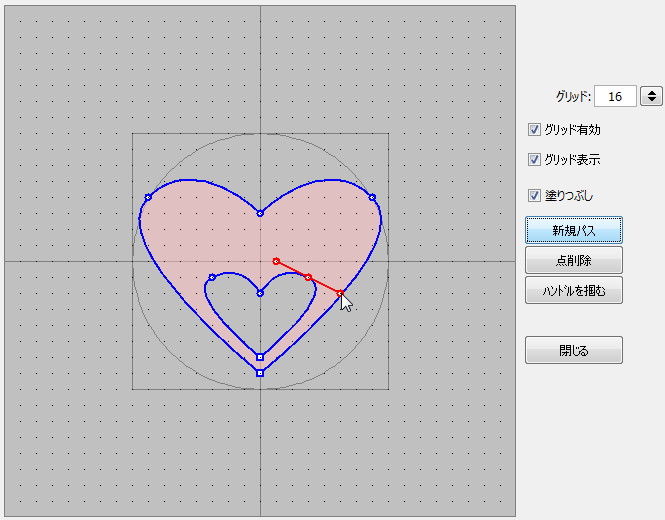Click the 点削除 button
665x520 pixels.
point(574,260)
